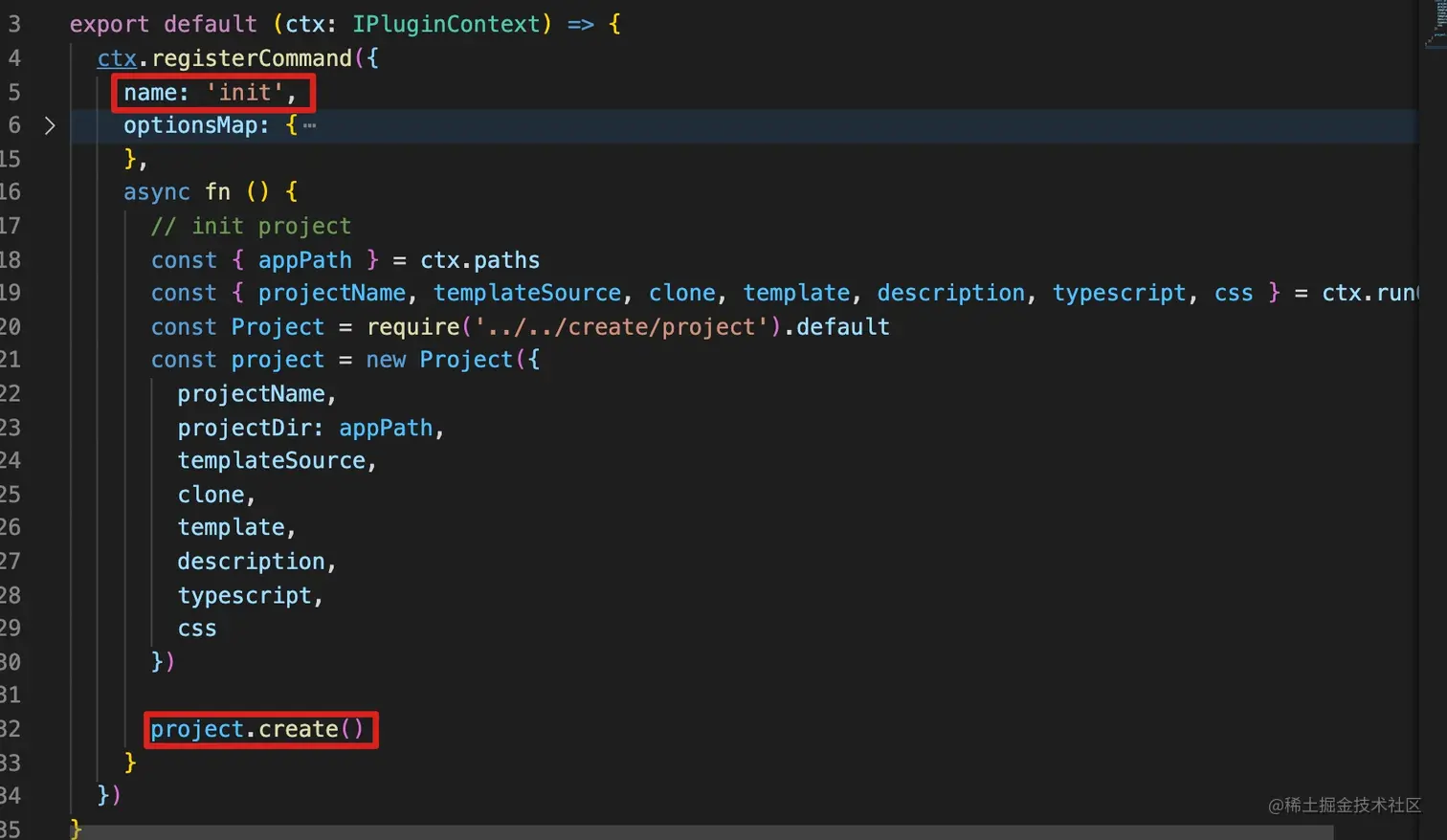Screen dimensions: 1447x840
Task: Click 'ctx.paths' on line 18
Action: point(480,260)
